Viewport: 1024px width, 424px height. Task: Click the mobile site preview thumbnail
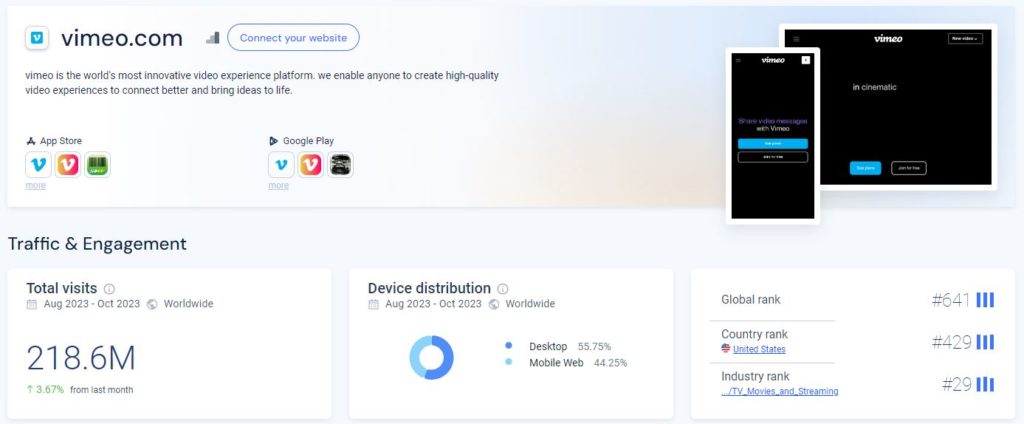(773, 136)
